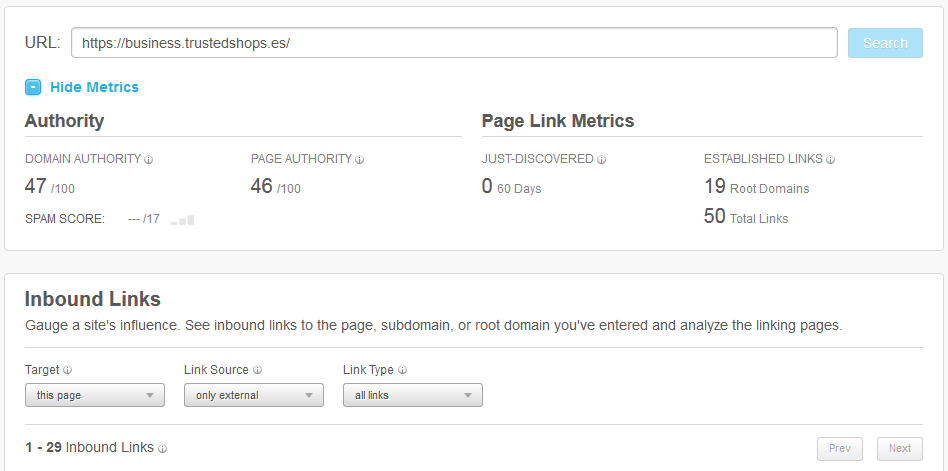Click the Domain Authority info icon
The width and height of the screenshot is (948, 471).
tap(149, 160)
